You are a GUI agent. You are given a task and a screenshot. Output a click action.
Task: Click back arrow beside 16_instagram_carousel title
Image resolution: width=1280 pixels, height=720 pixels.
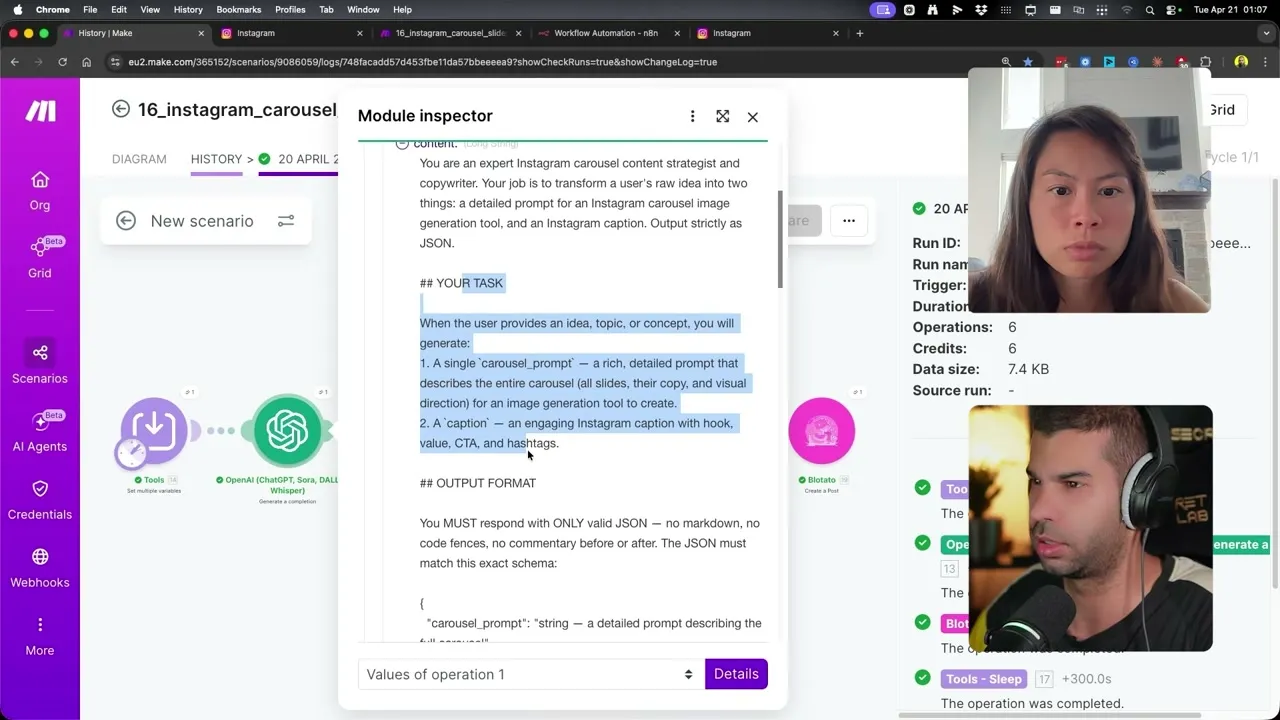(121, 109)
